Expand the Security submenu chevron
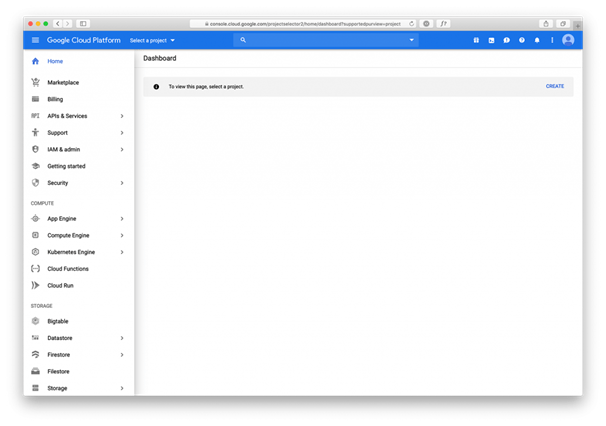The image size is (606, 426). click(x=122, y=183)
